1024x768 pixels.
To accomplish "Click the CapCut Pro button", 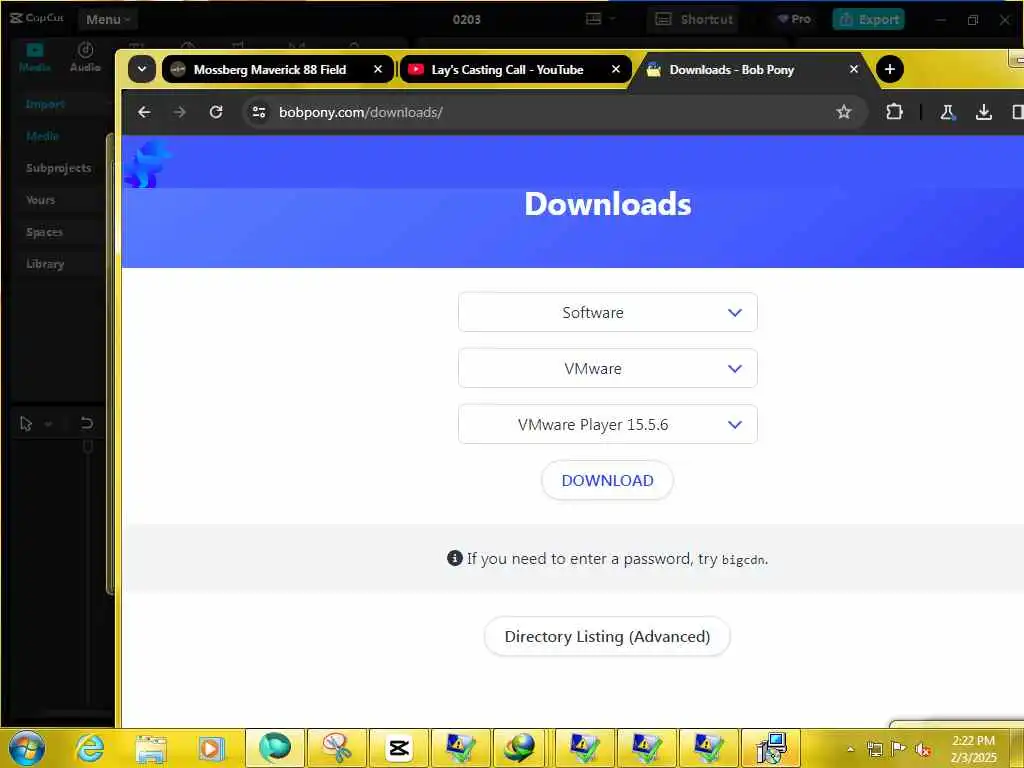I will click(x=794, y=20).
